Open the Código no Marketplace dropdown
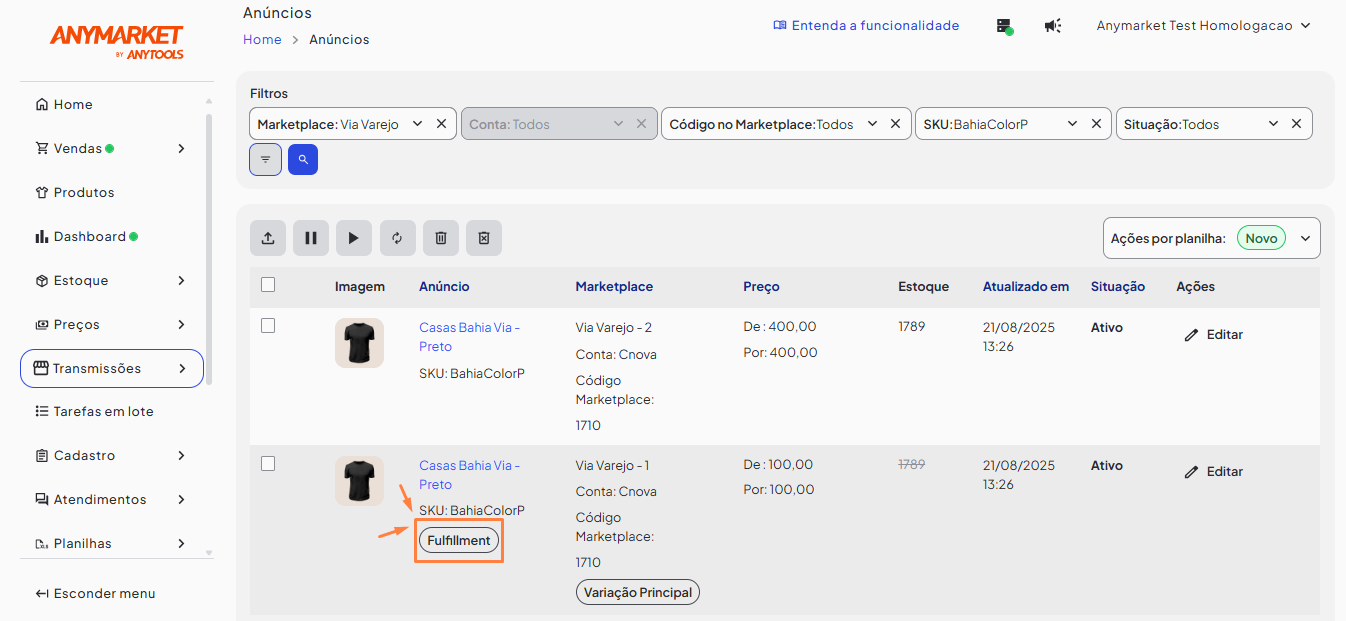Image resolution: width=1346 pixels, height=621 pixels. 872,124
